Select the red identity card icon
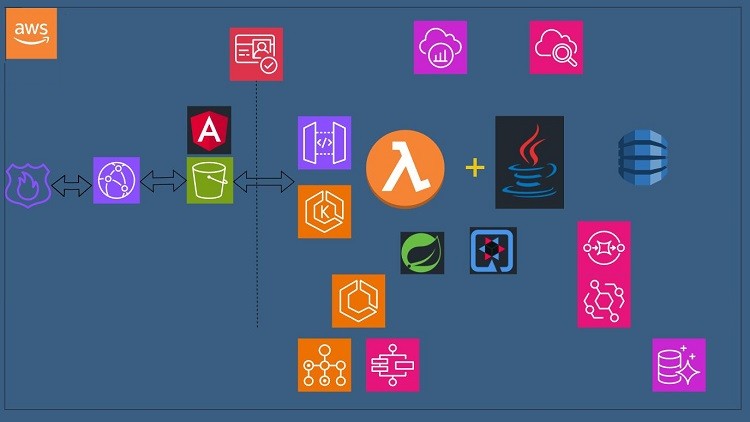The image size is (750, 422). click(256, 54)
